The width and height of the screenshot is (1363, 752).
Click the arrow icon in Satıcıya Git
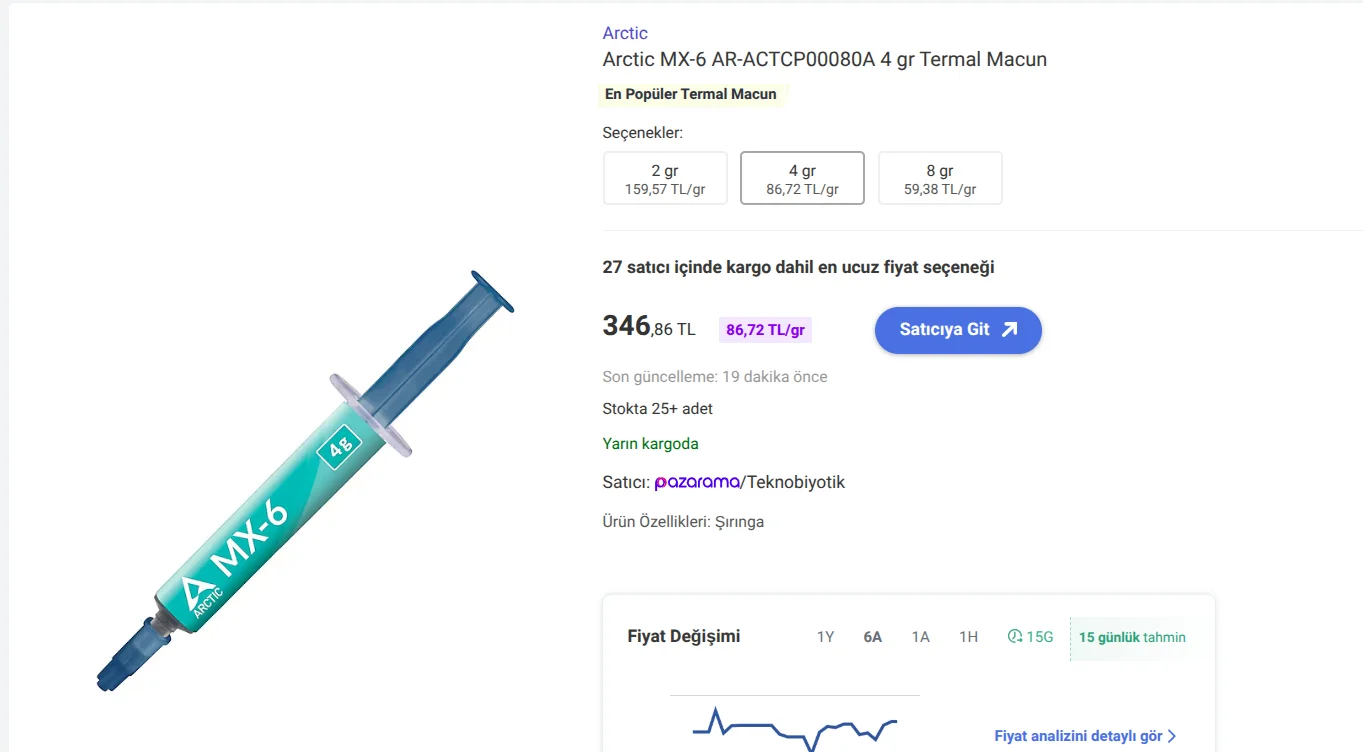click(1010, 329)
